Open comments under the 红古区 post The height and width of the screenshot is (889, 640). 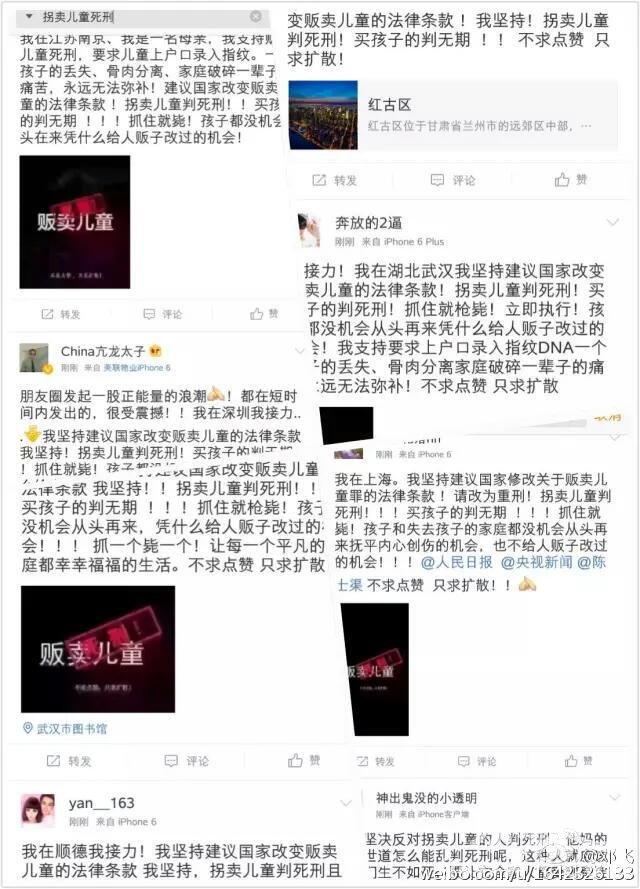click(x=453, y=180)
